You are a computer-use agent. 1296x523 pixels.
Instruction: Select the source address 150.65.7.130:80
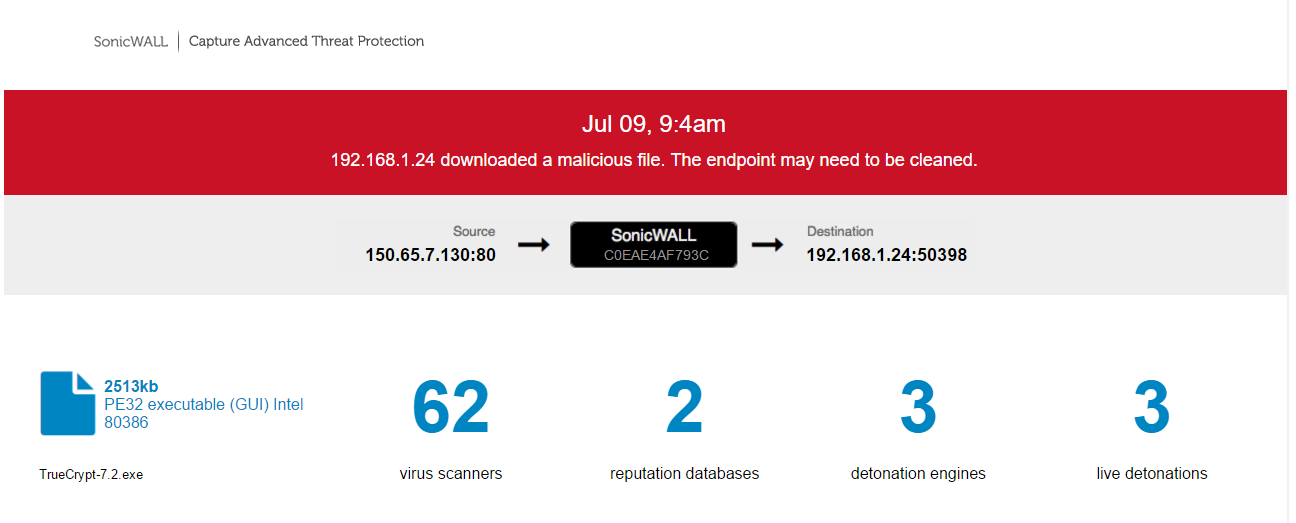coord(430,255)
